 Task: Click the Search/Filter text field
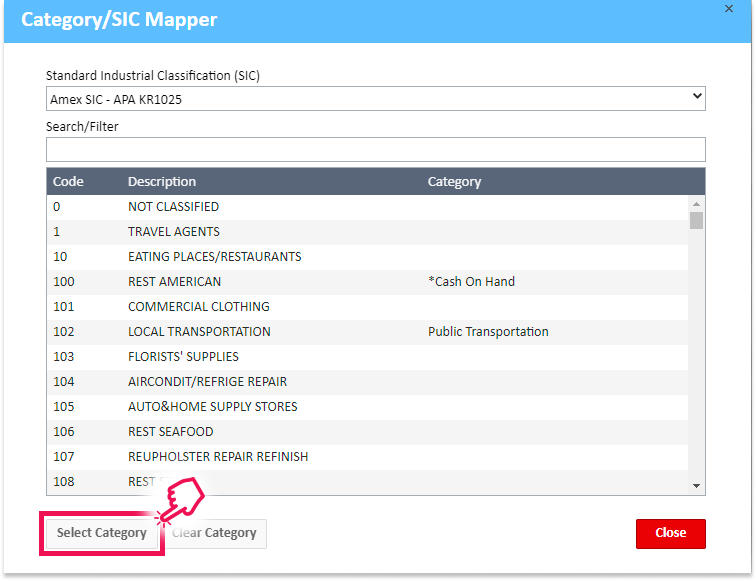click(375, 150)
